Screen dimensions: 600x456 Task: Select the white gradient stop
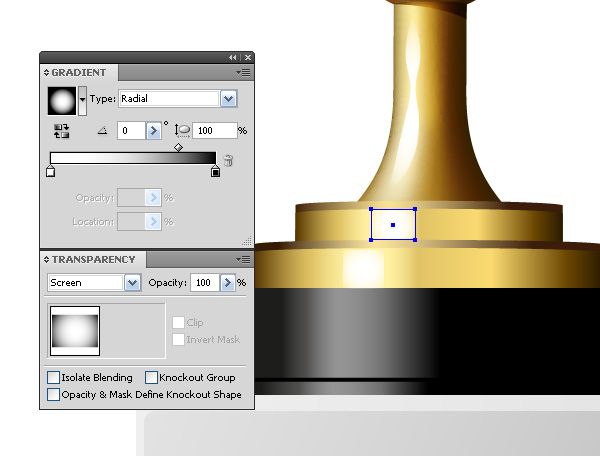tap(51, 171)
